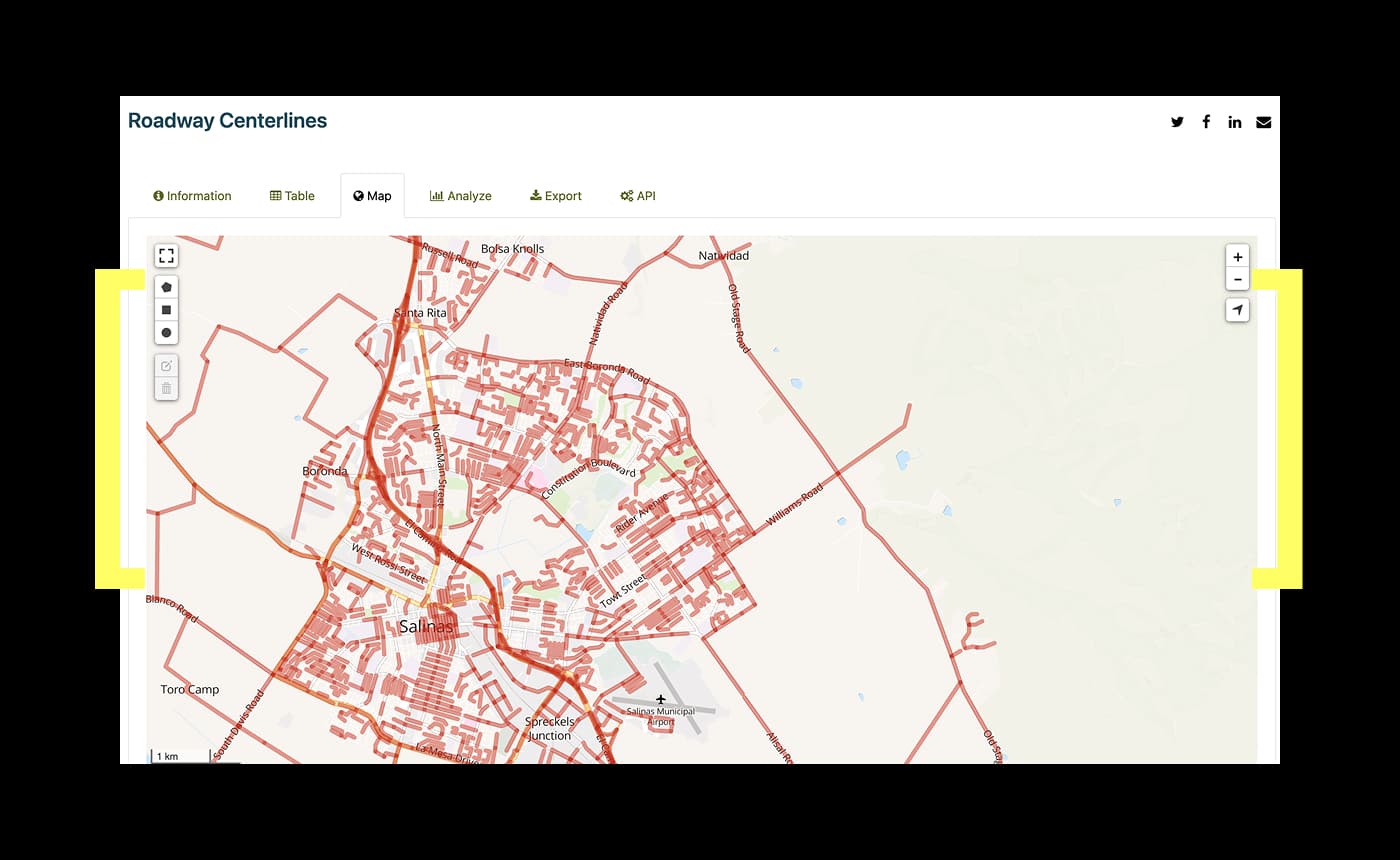Open the Export tab
1400x860 pixels.
point(556,196)
